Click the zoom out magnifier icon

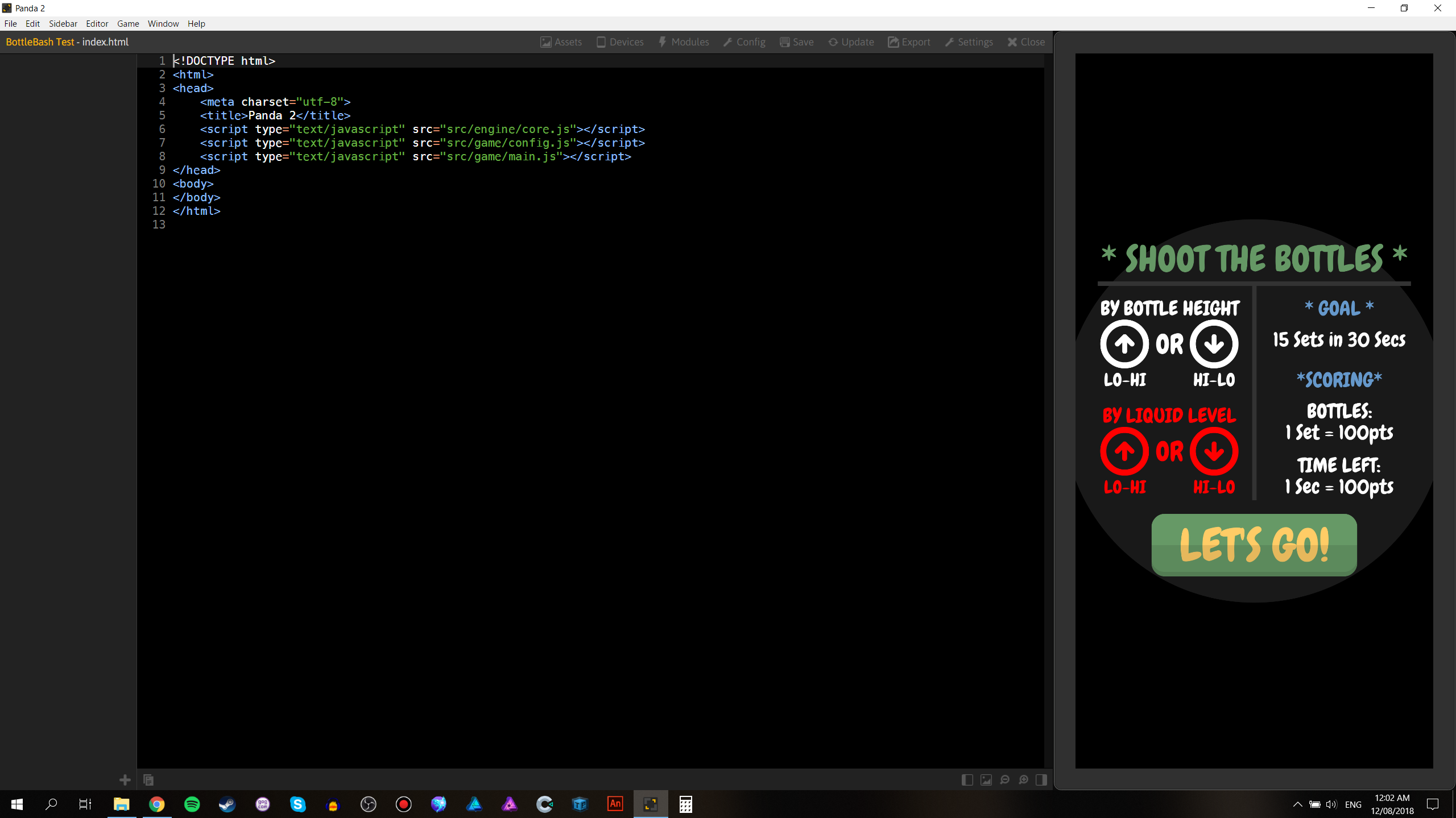tap(1005, 780)
